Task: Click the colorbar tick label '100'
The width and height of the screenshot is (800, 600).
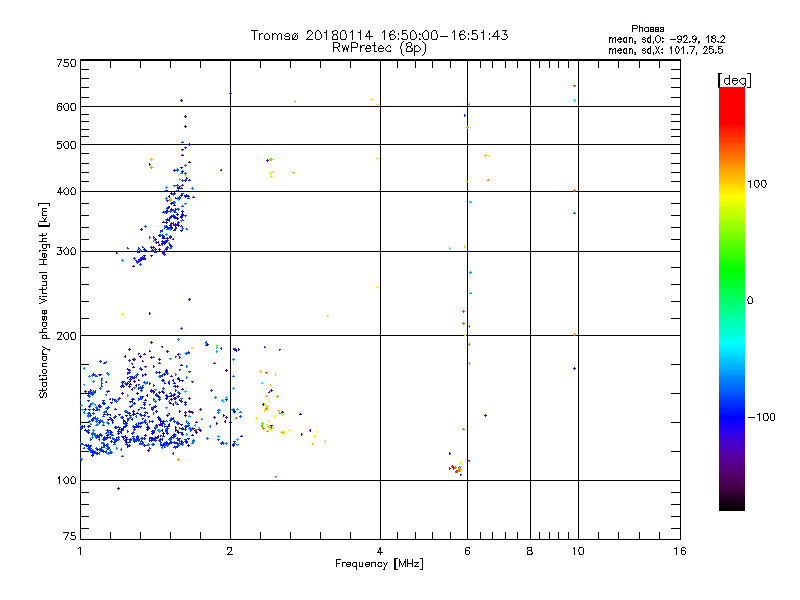Action: (757, 184)
